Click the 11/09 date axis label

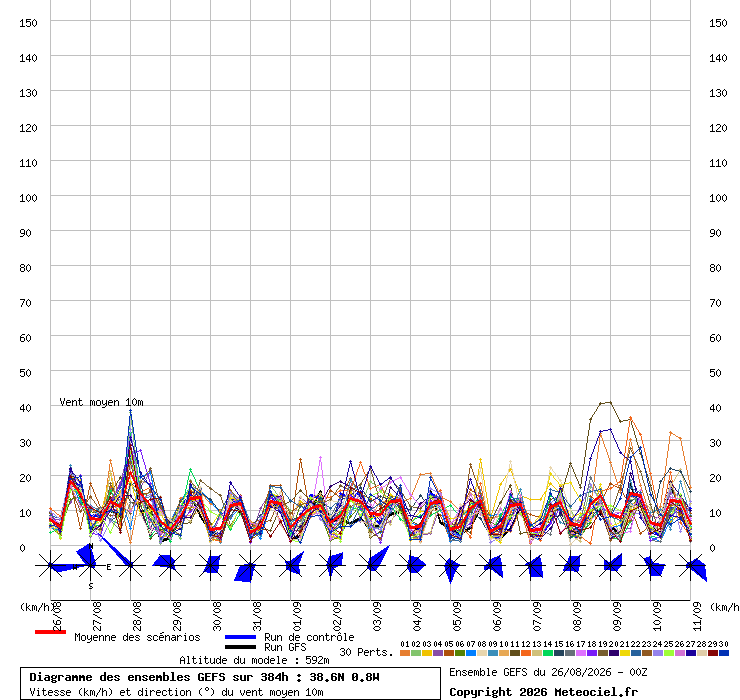[697, 616]
